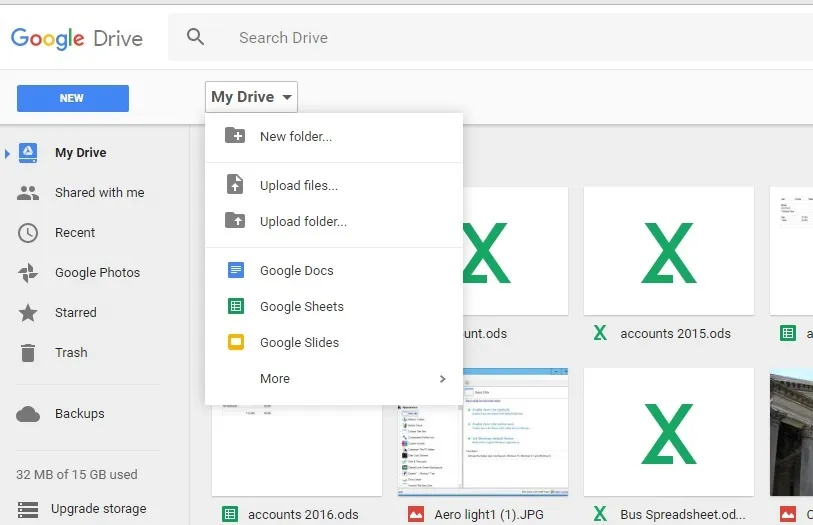Click the Trash bin icon
The height and width of the screenshot is (525, 813).
click(x=28, y=352)
